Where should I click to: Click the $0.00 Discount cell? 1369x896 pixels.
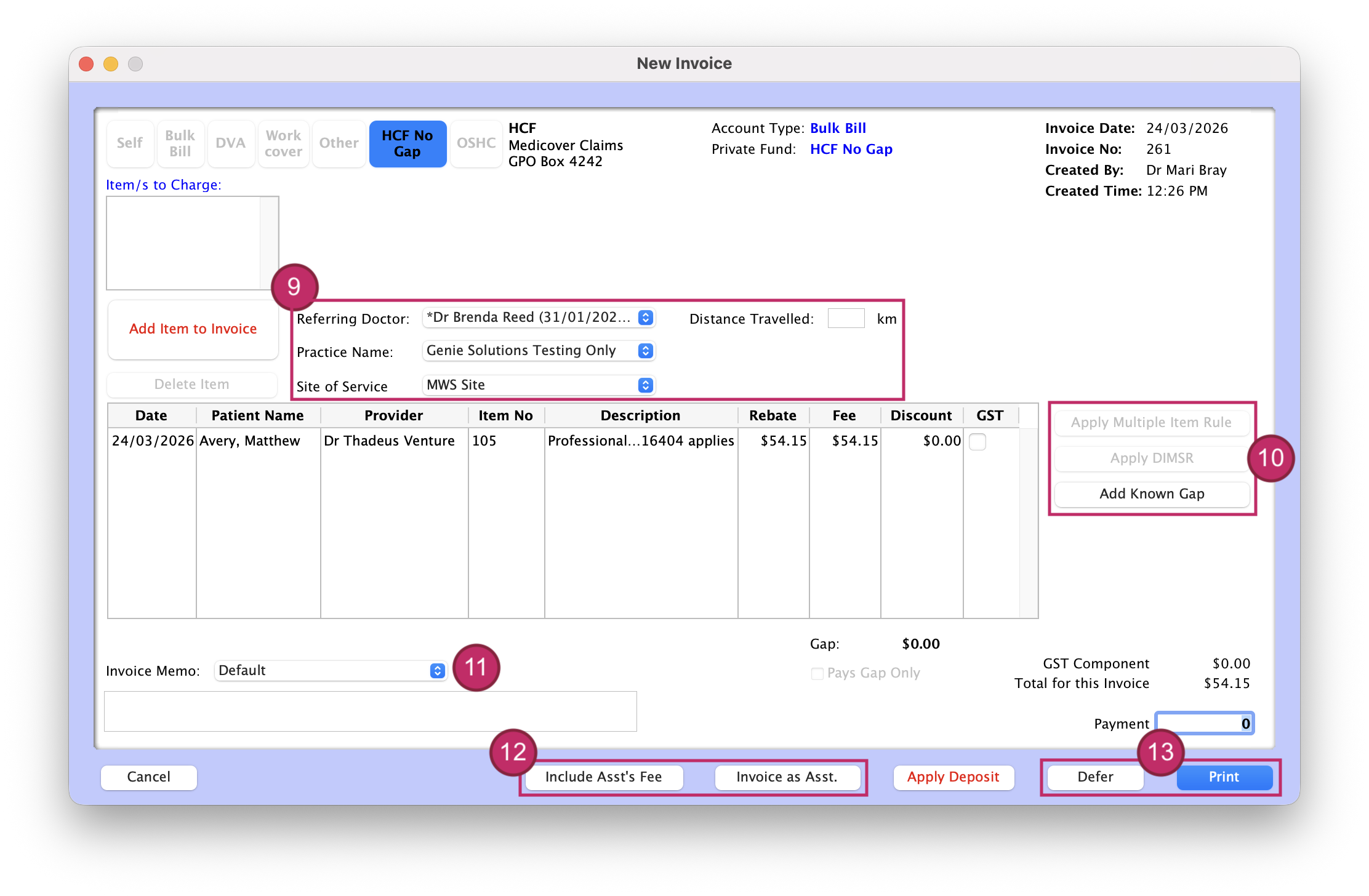click(x=921, y=441)
